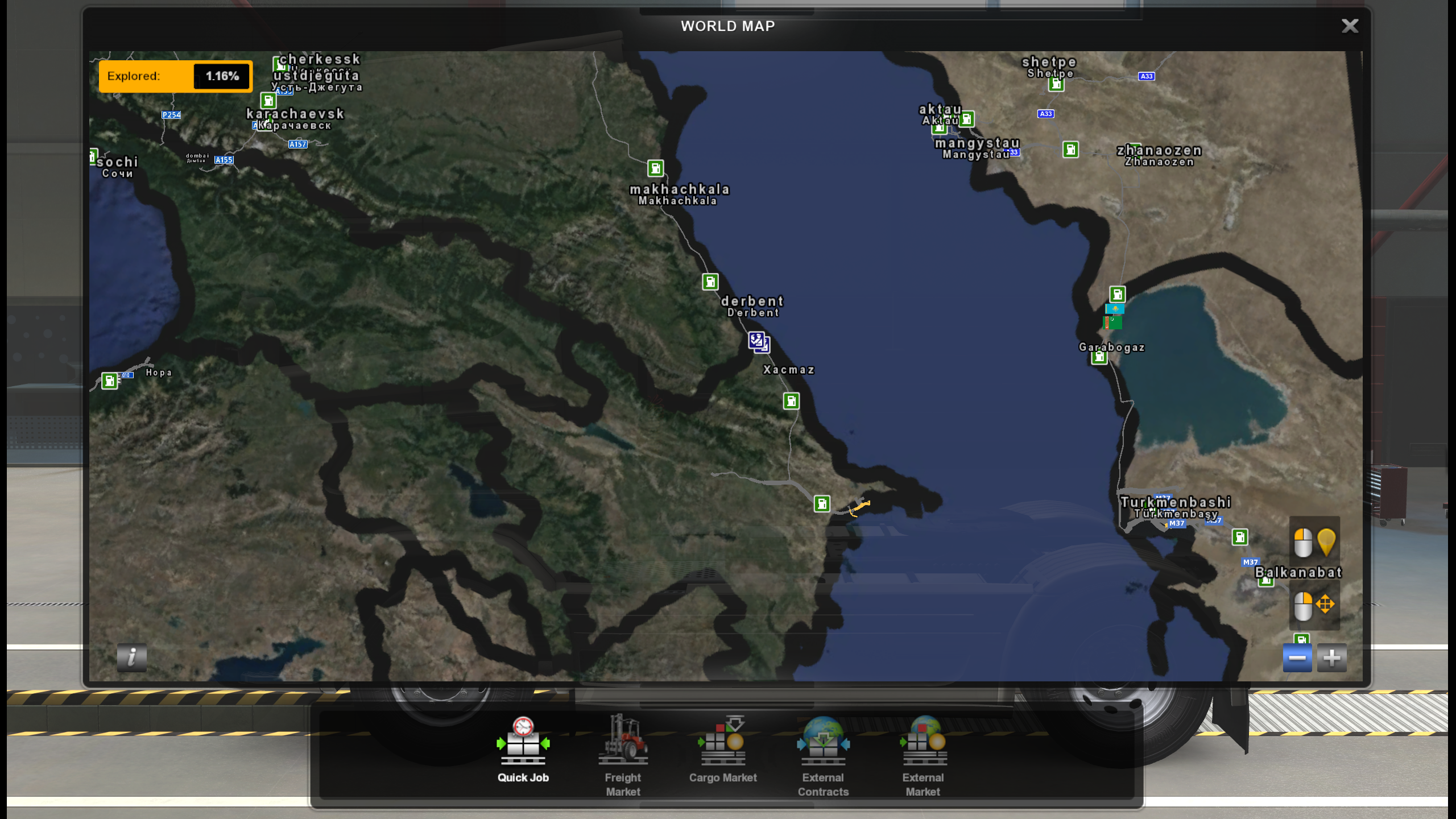Select the gas station at Shetpe
Image resolution: width=1456 pixels, height=819 pixels.
tap(1056, 84)
